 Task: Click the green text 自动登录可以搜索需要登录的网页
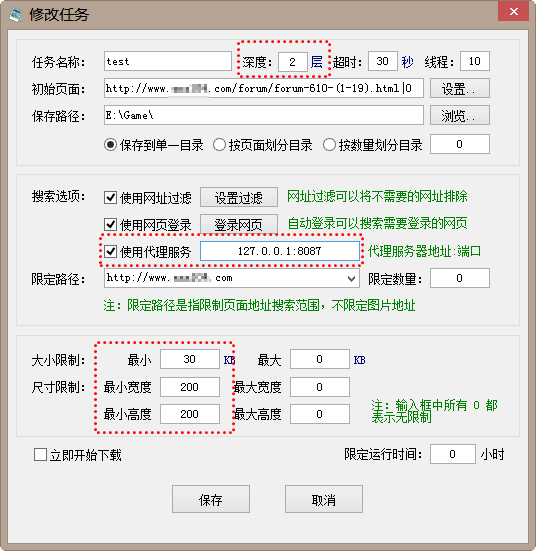click(377, 223)
